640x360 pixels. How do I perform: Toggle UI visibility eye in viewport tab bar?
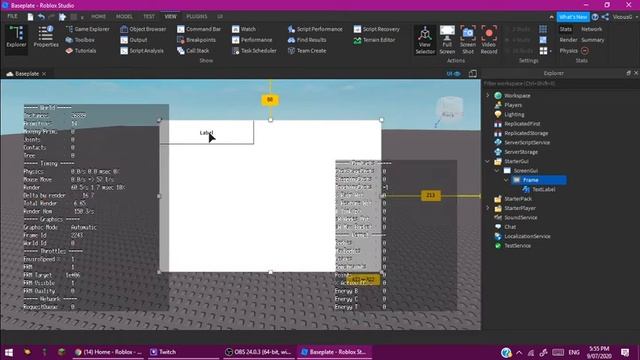click(453, 73)
